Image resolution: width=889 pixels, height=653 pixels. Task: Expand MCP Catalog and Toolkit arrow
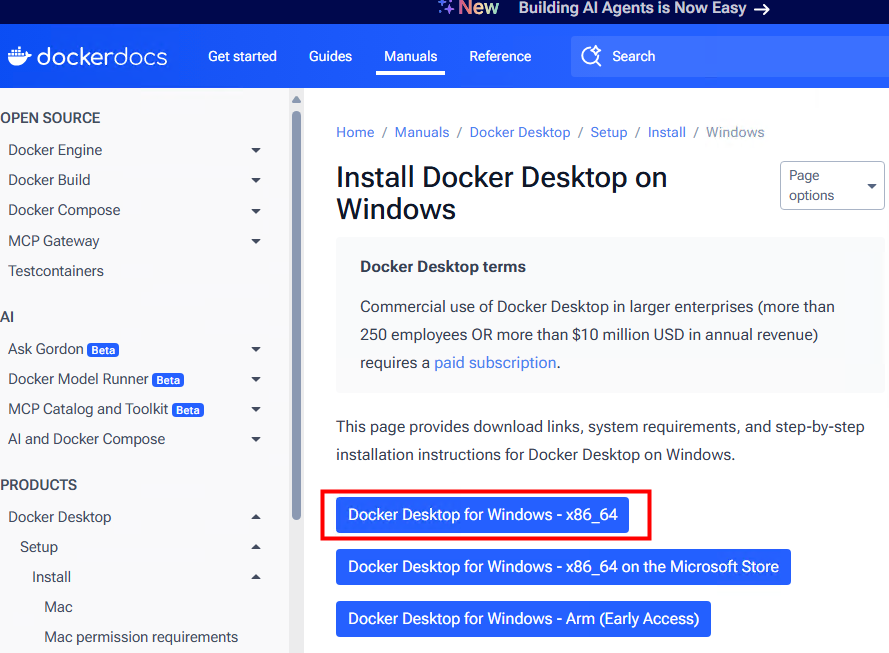[256, 409]
